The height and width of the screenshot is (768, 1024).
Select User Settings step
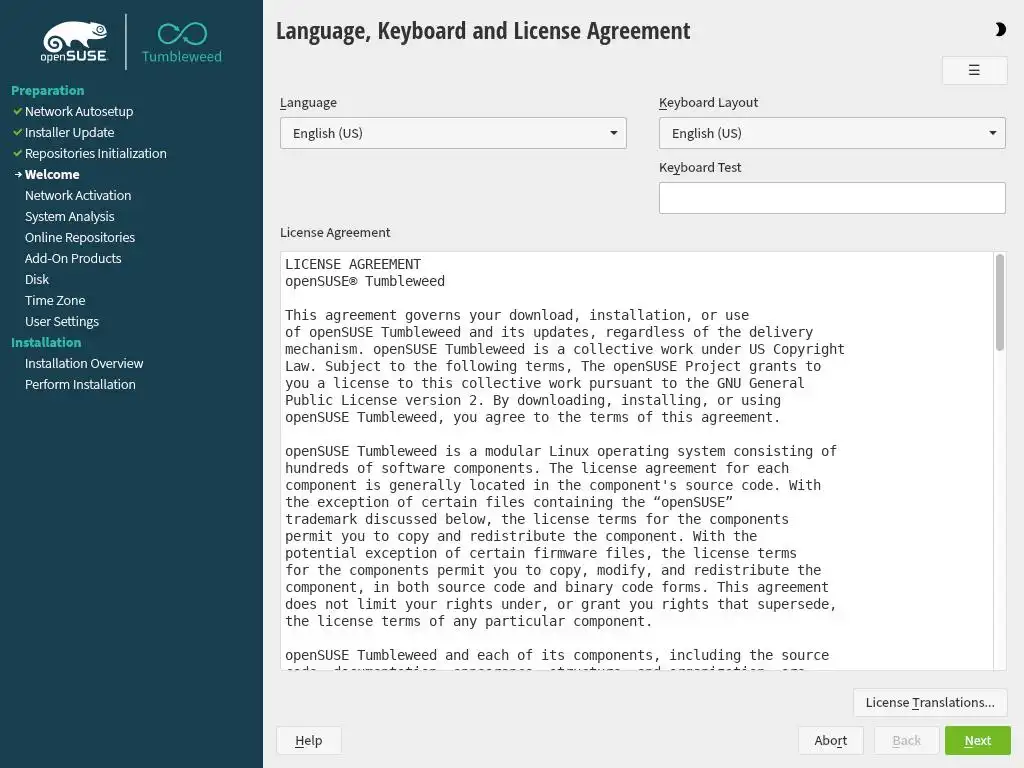pos(61,321)
